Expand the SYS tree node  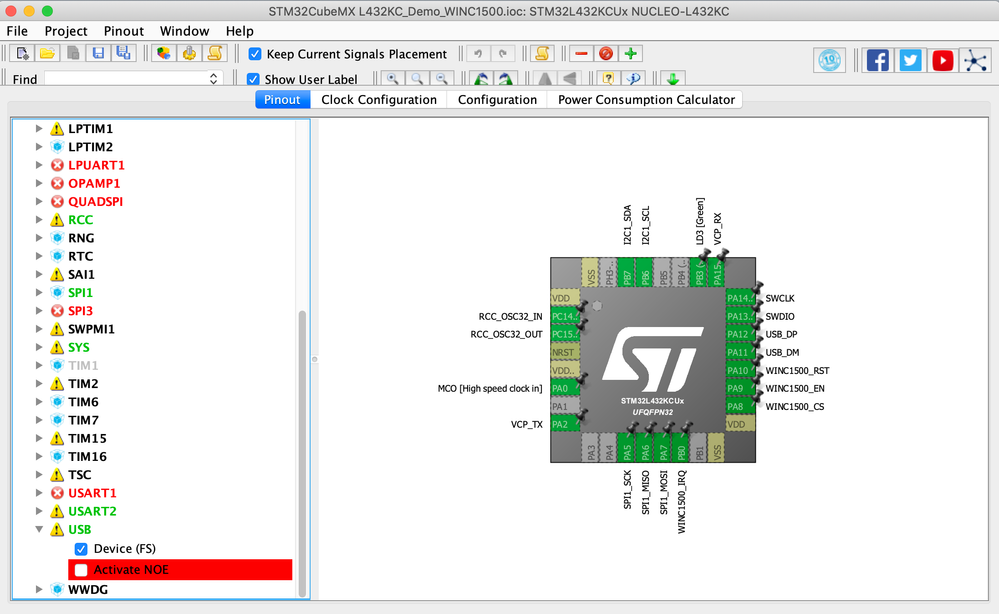(x=39, y=347)
